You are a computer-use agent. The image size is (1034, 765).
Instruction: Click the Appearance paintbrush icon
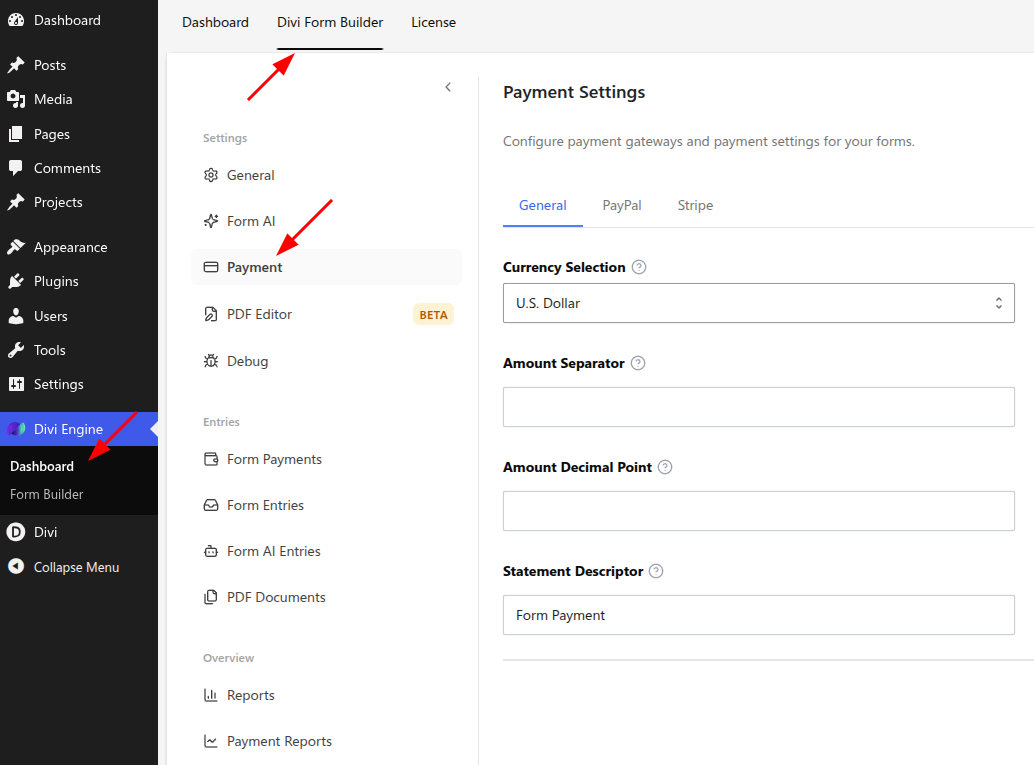click(16, 247)
